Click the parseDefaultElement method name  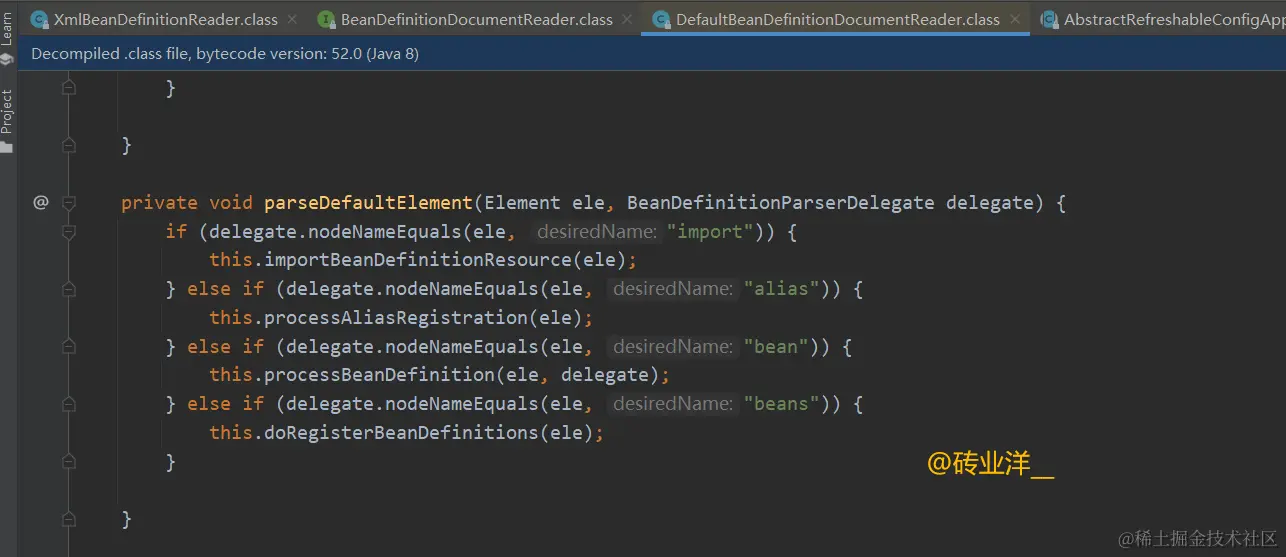pos(368,203)
